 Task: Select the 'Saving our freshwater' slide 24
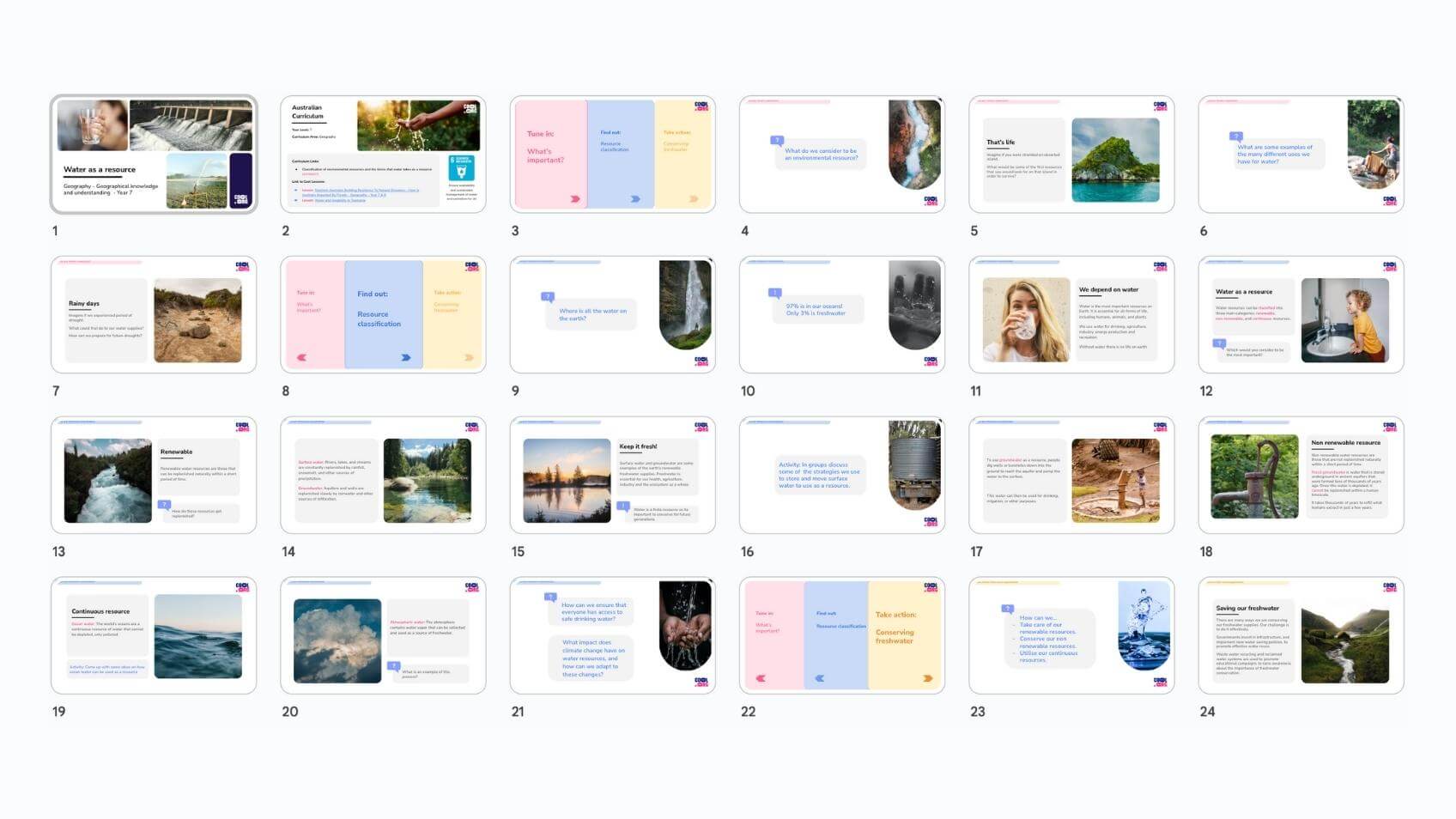1301,635
